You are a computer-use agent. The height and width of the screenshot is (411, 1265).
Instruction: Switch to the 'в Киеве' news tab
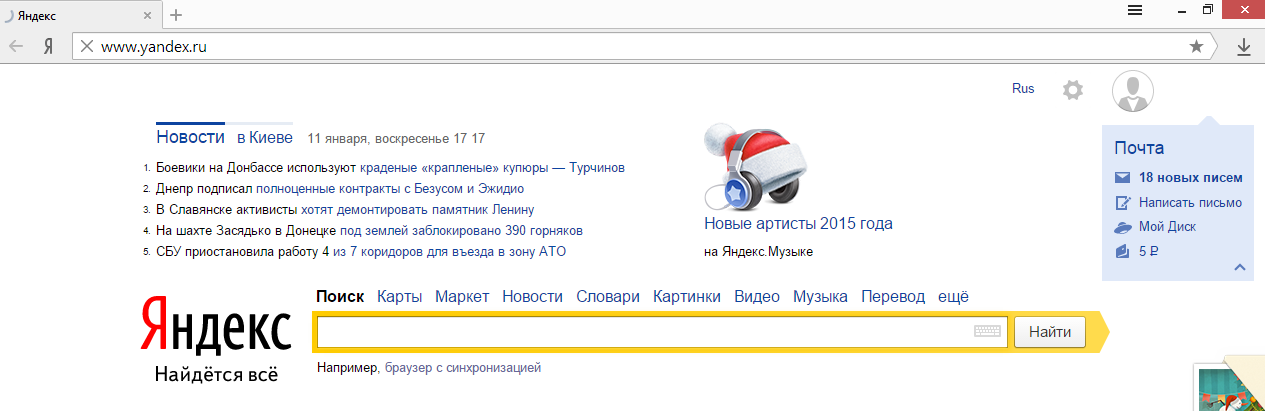click(x=265, y=137)
